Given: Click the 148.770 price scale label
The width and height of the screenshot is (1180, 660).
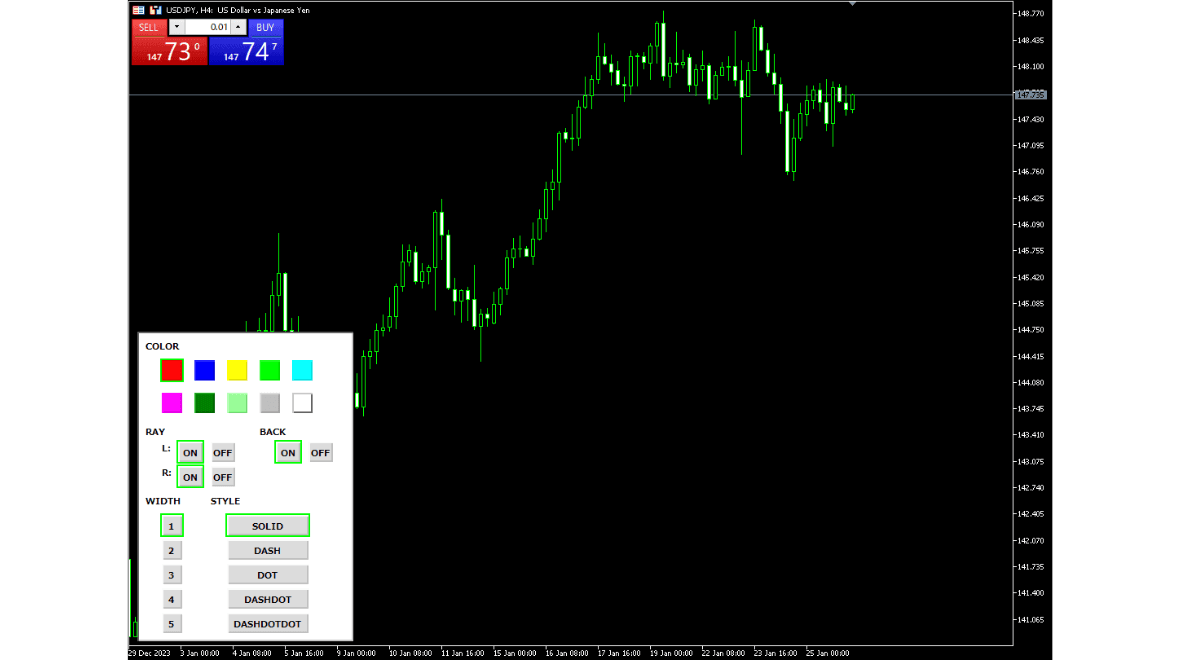Looking at the screenshot, I should click(x=1031, y=14).
